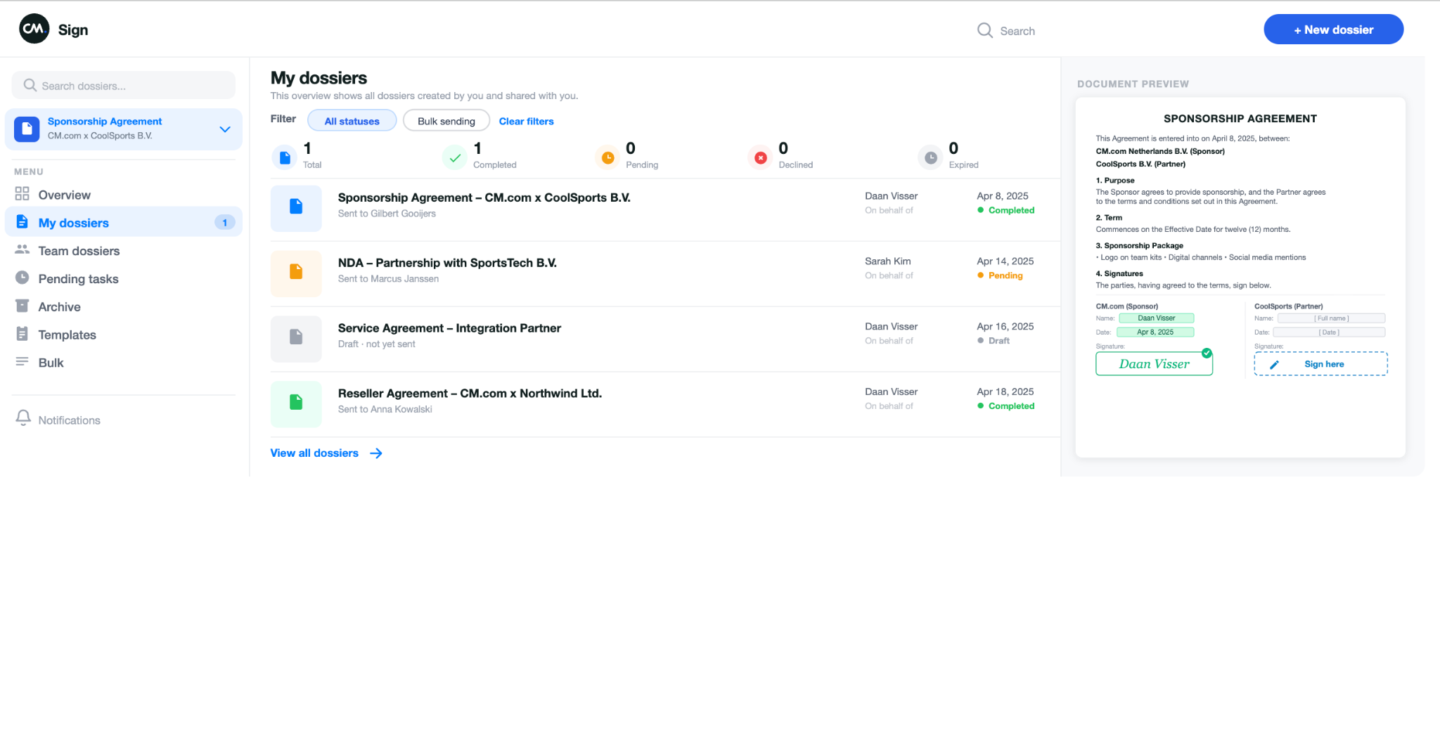Viewport: 1440px width, 740px height.
Task: Click the Expired grey clock icon
Action: click(x=931, y=157)
